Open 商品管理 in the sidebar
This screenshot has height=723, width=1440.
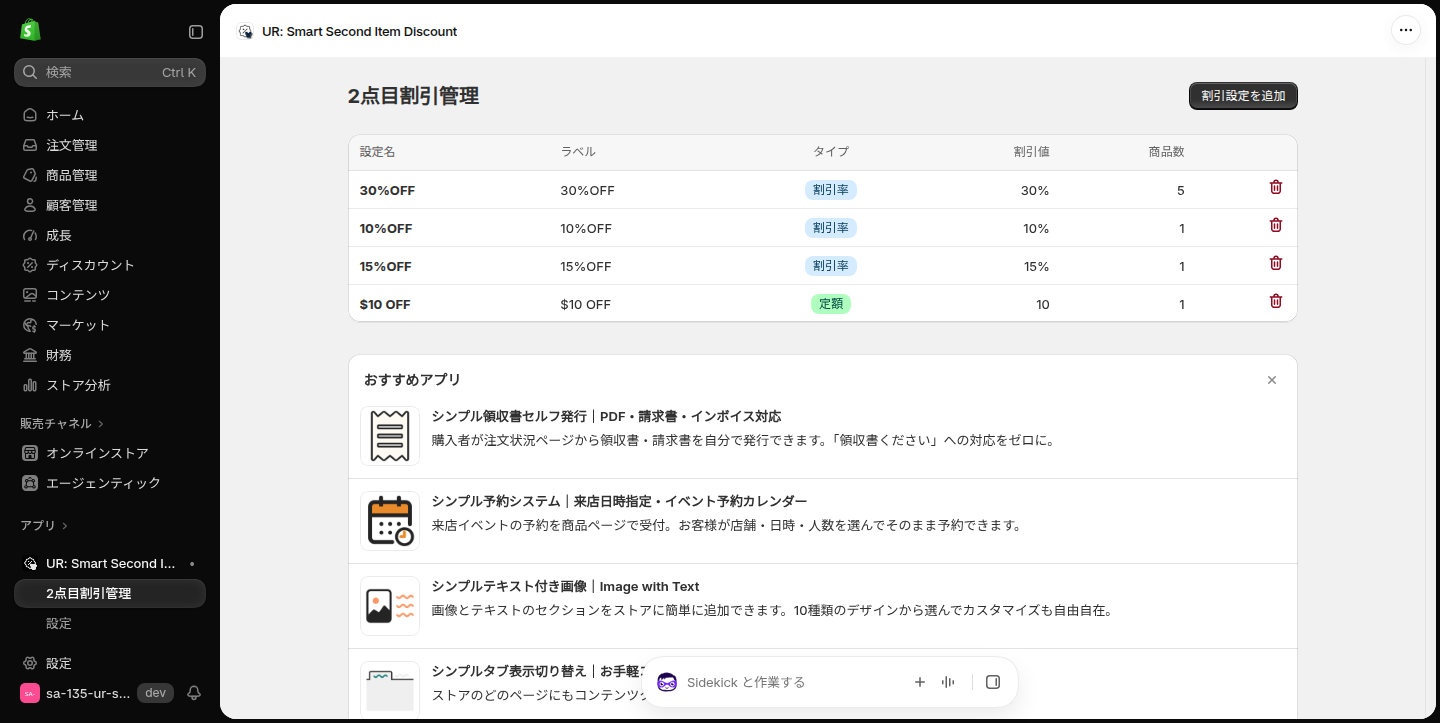110,175
